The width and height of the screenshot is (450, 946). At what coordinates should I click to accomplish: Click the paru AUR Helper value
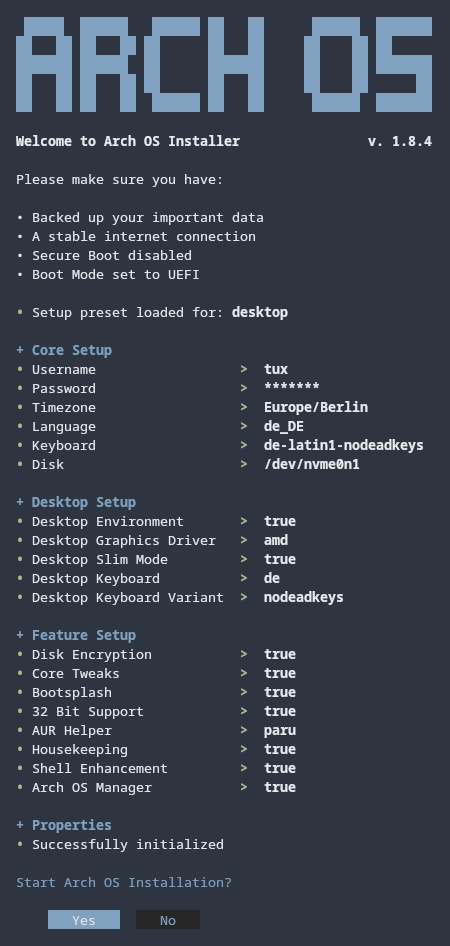(x=280, y=731)
